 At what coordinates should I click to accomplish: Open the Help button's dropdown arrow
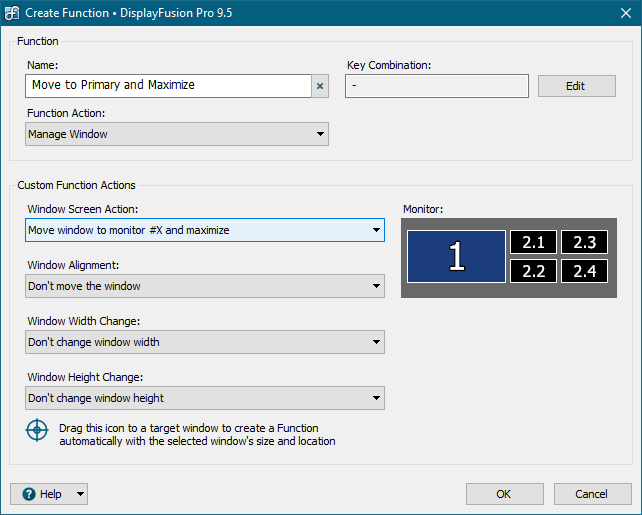[x=81, y=494]
